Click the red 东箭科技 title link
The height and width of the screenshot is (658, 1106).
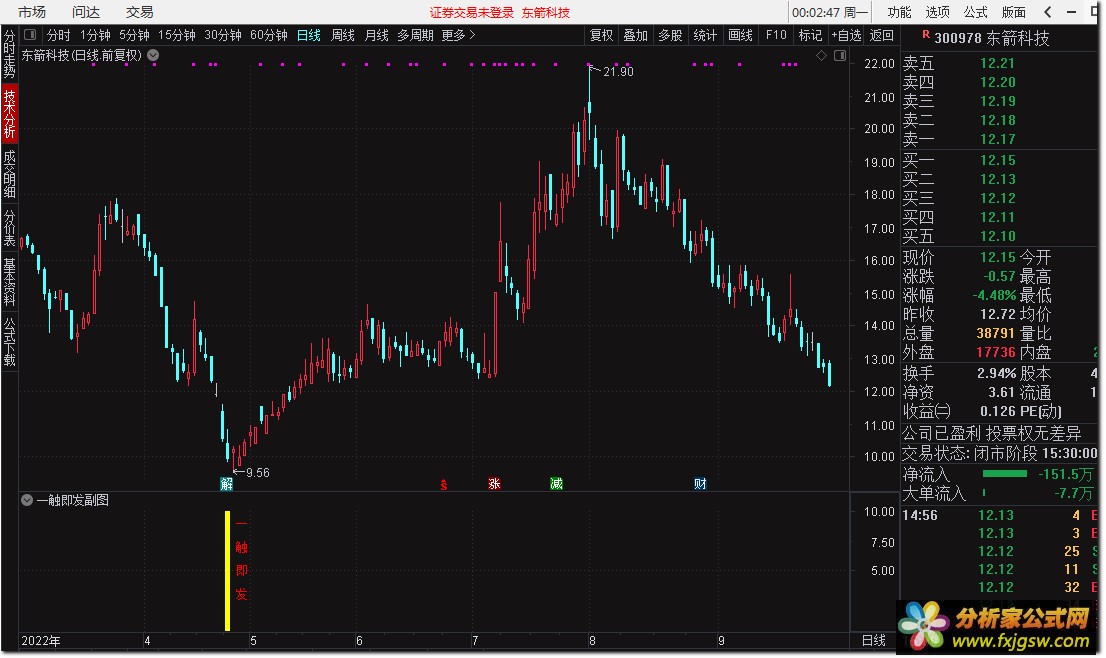tap(546, 13)
